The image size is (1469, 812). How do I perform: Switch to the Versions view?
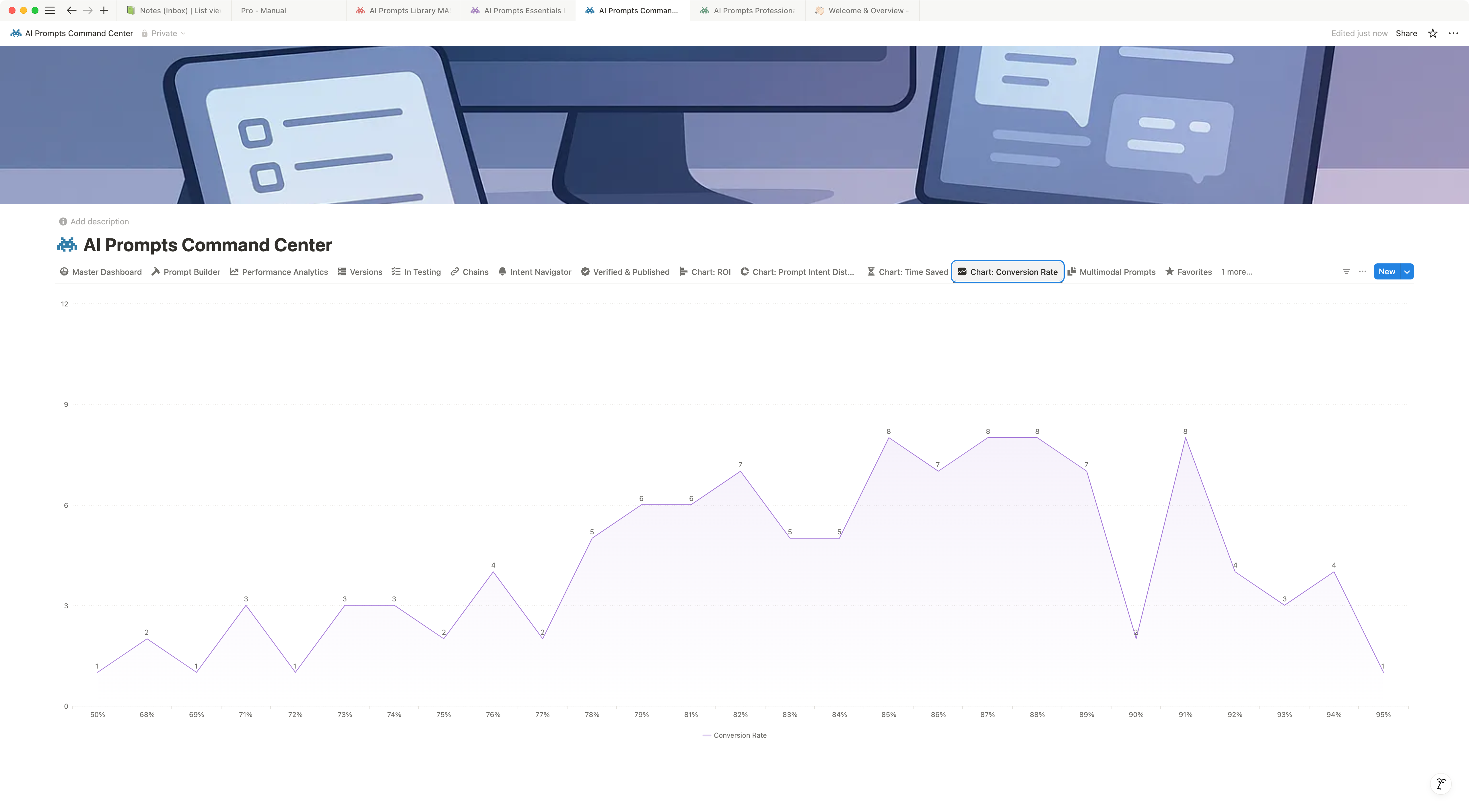tap(360, 272)
